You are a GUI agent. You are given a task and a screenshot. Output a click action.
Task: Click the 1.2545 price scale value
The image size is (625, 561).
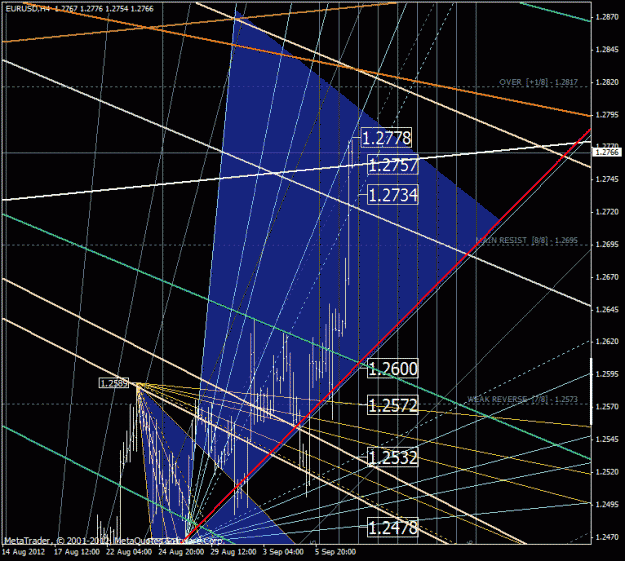click(x=607, y=439)
